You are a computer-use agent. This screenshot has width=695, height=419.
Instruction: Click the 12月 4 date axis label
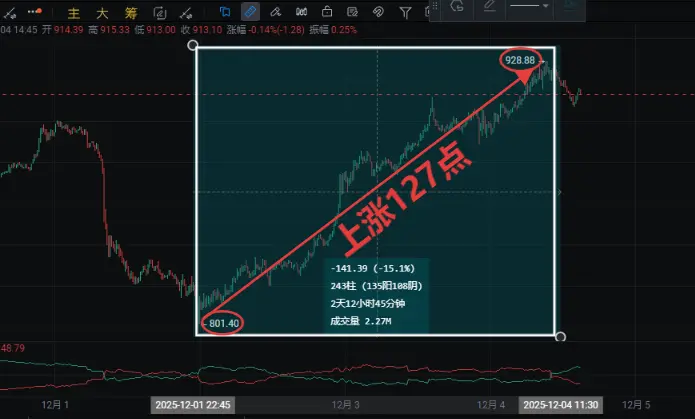(491, 404)
